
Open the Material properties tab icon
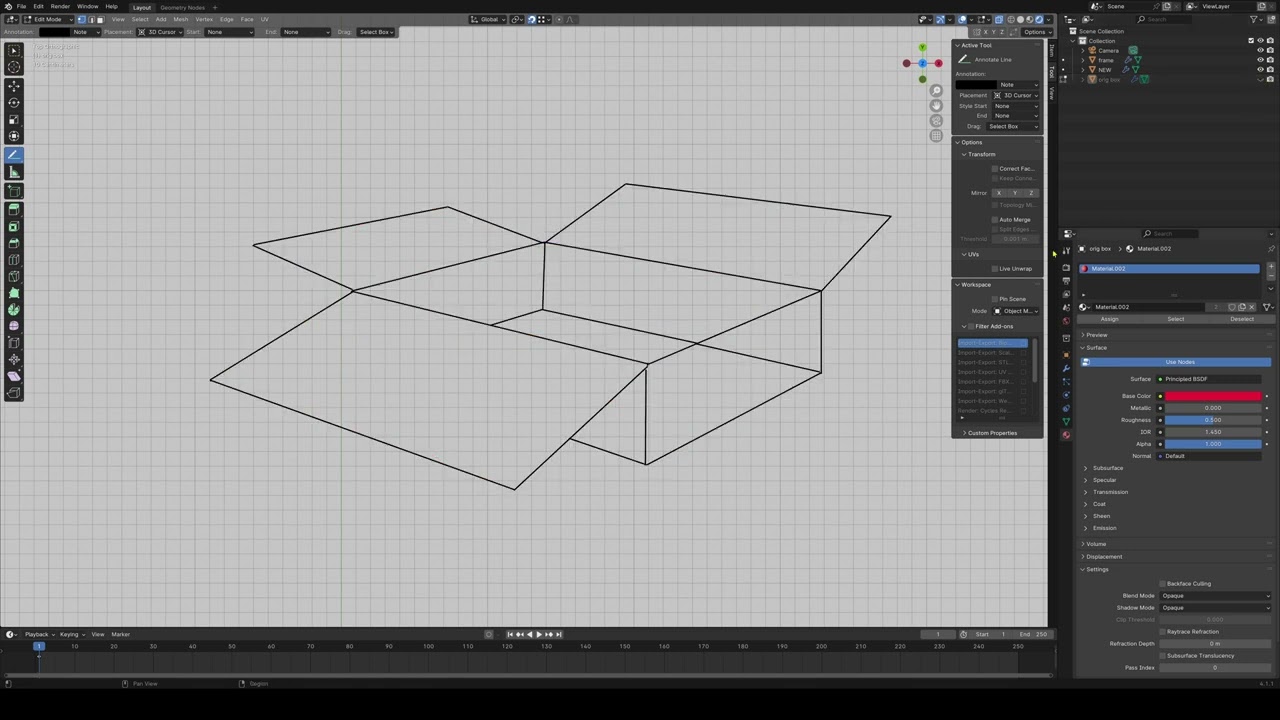tap(1066, 434)
